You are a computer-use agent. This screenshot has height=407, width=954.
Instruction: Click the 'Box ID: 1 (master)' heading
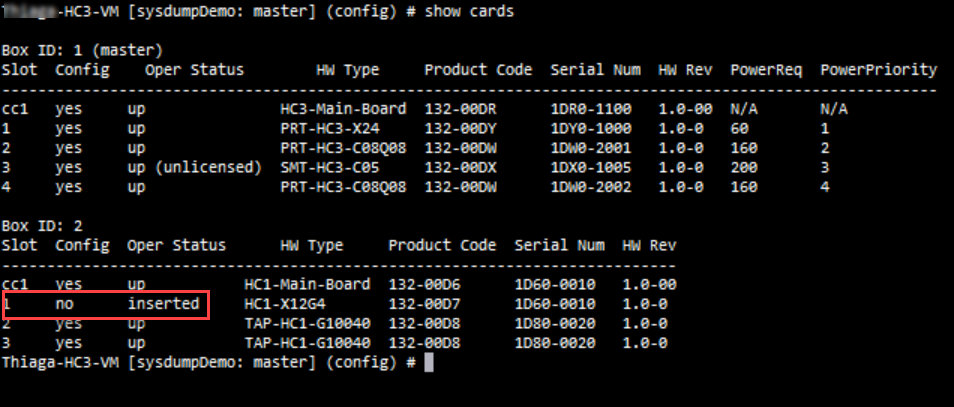click(83, 50)
